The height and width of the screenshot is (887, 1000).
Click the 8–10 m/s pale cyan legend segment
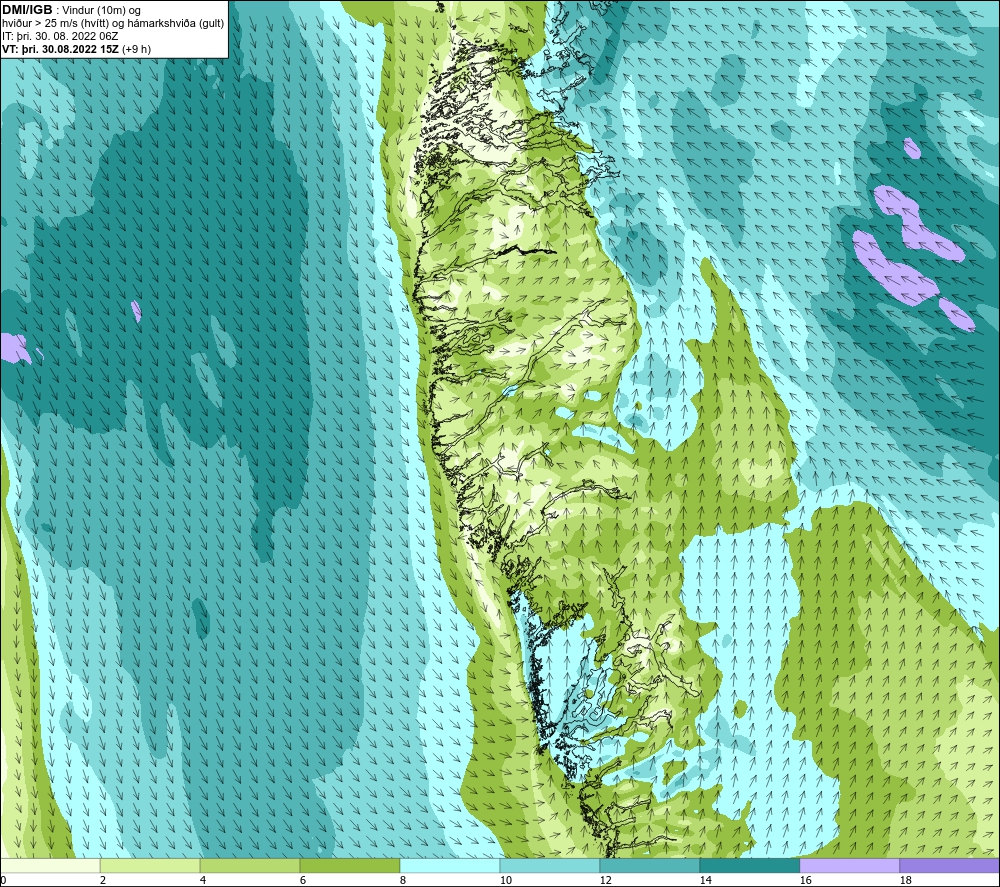pyautogui.click(x=450, y=866)
